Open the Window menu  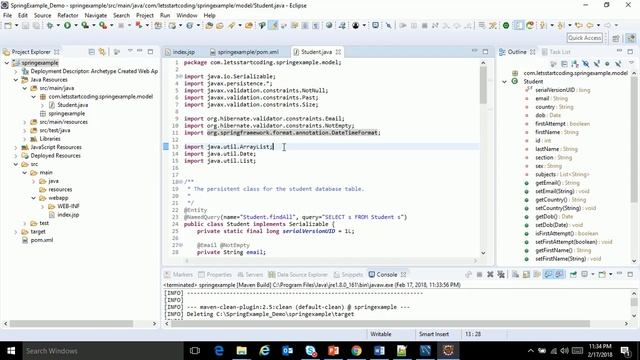tap(187, 15)
